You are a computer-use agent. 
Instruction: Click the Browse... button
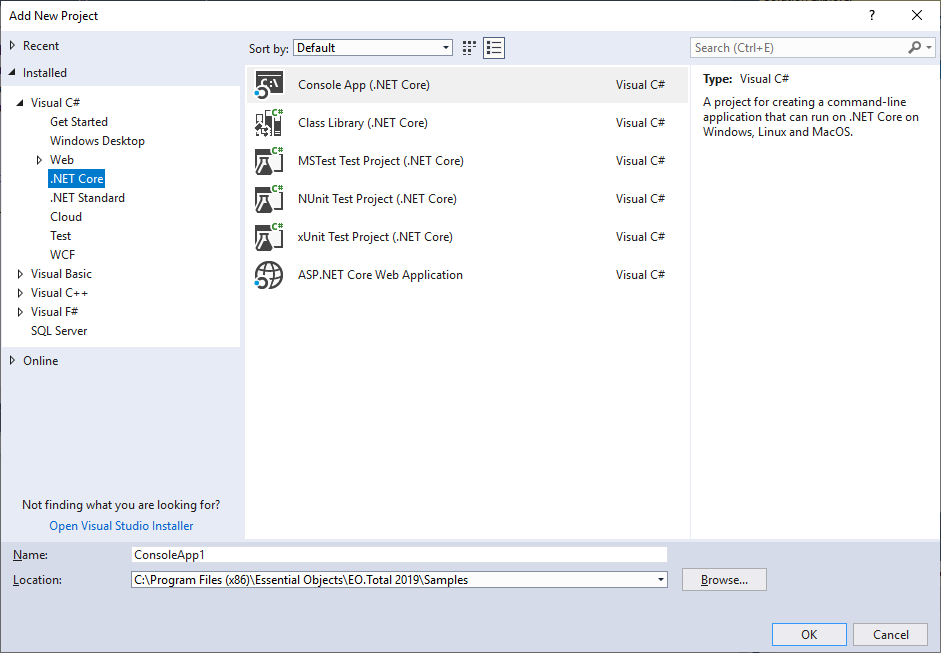724,580
